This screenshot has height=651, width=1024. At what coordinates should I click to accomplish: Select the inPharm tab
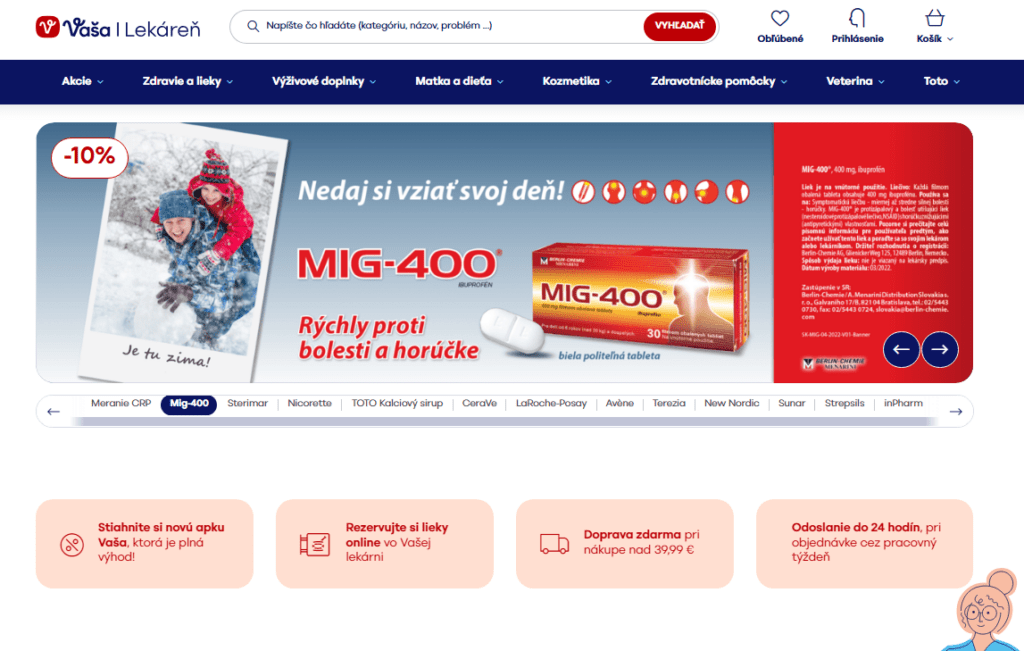coord(903,404)
